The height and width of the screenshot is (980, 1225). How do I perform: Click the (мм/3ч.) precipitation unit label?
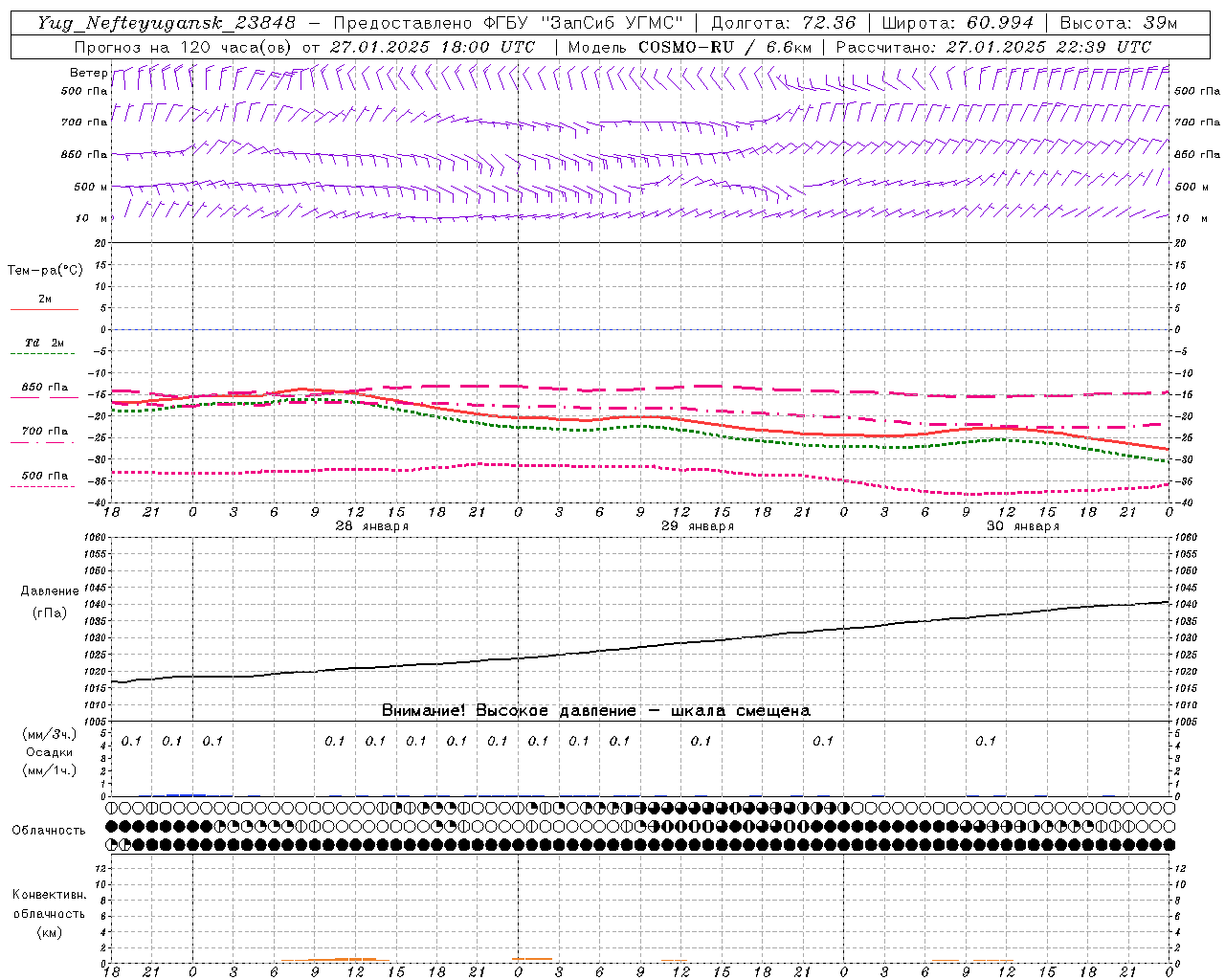pyautogui.click(x=50, y=734)
